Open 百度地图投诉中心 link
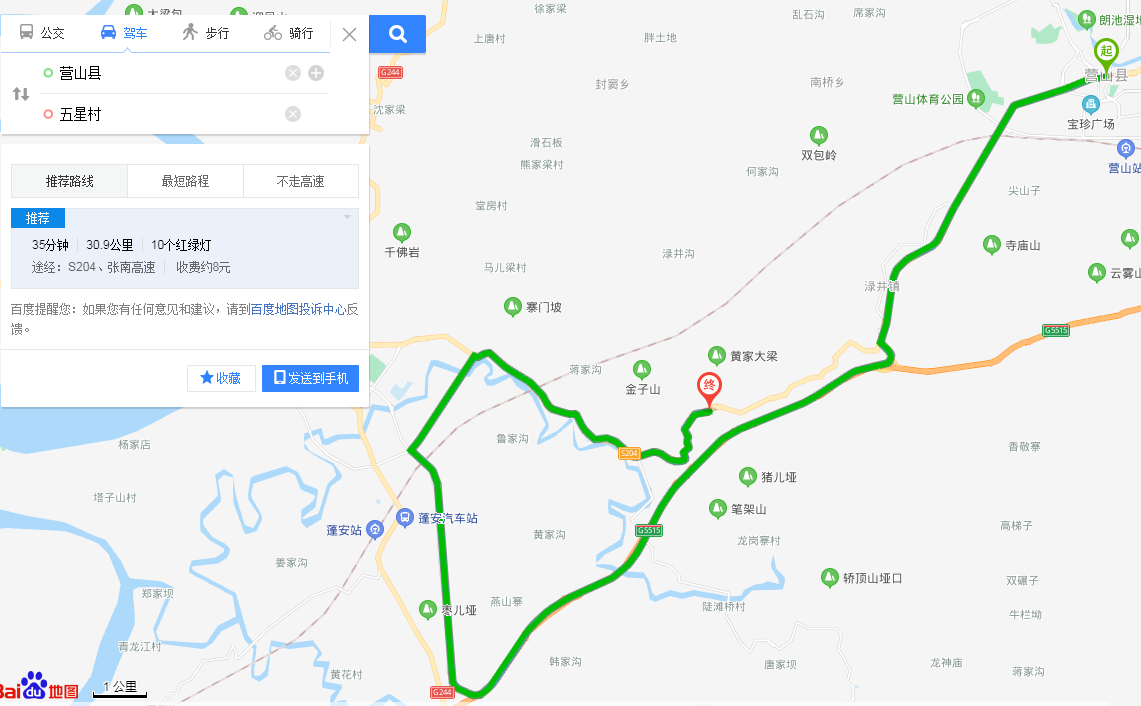The image size is (1141, 706). (x=298, y=309)
